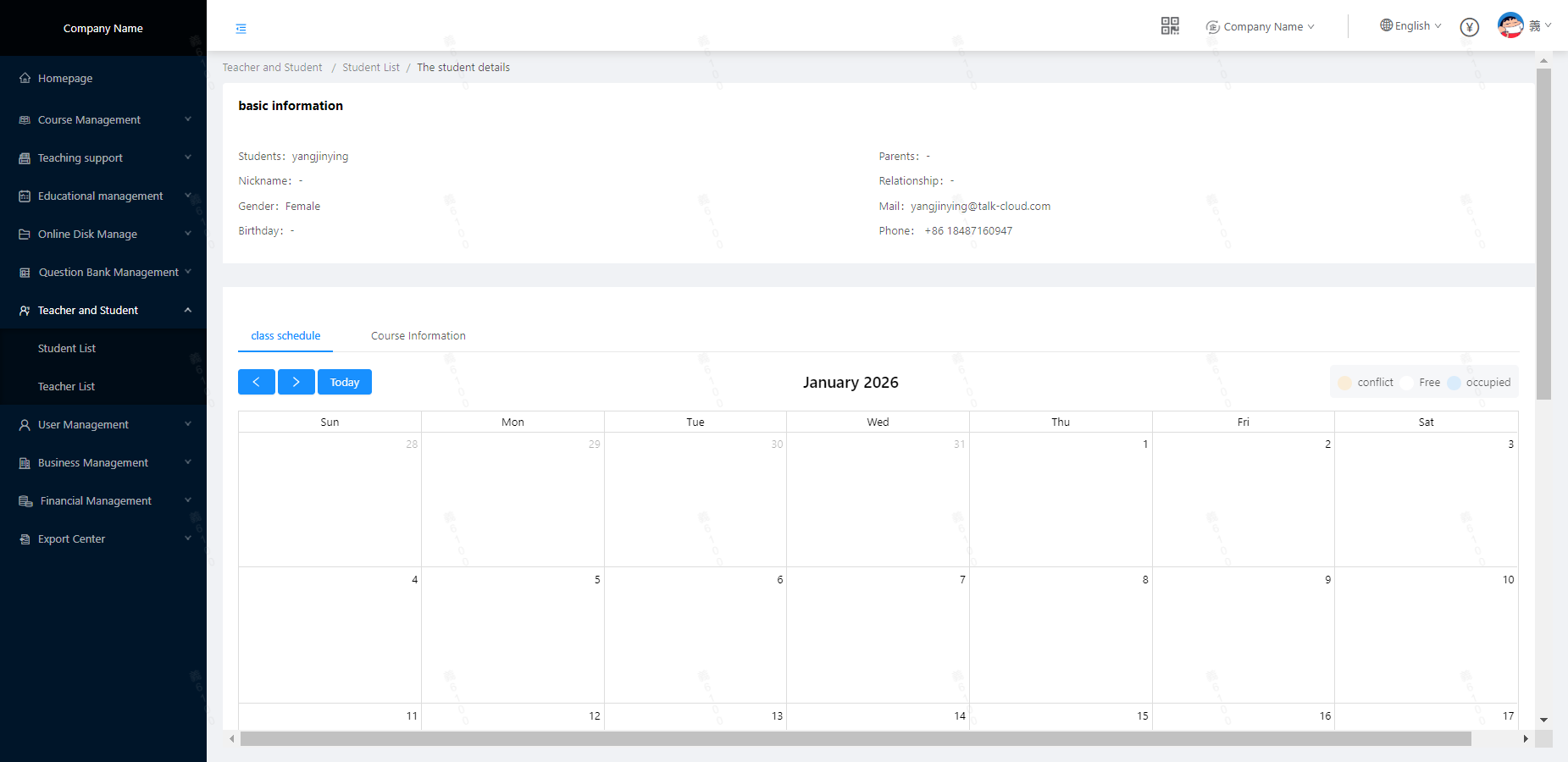The height and width of the screenshot is (762, 1568).
Task: Open the Company Name dropdown in header
Action: pos(1261,27)
